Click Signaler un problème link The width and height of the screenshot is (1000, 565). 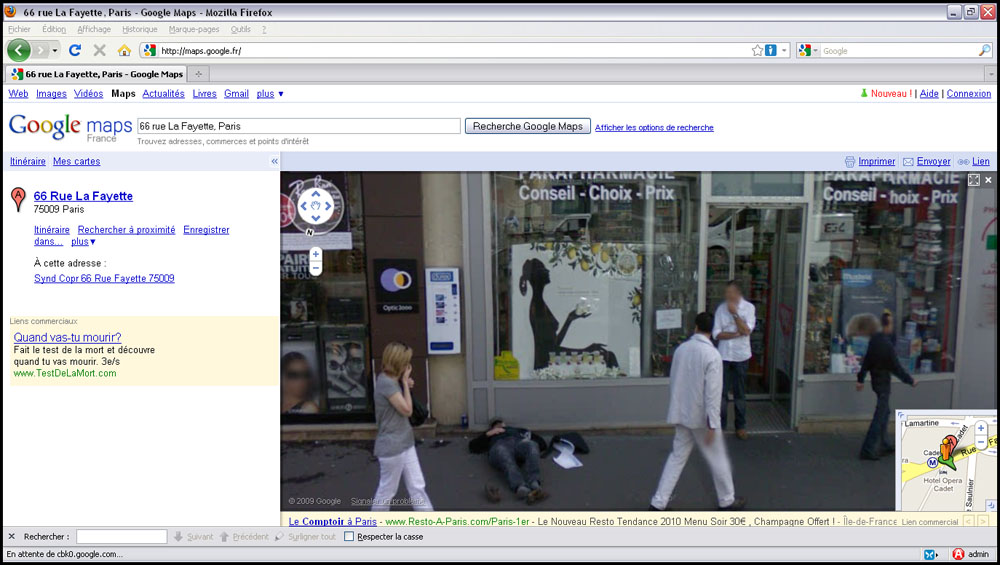[x=387, y=501]
